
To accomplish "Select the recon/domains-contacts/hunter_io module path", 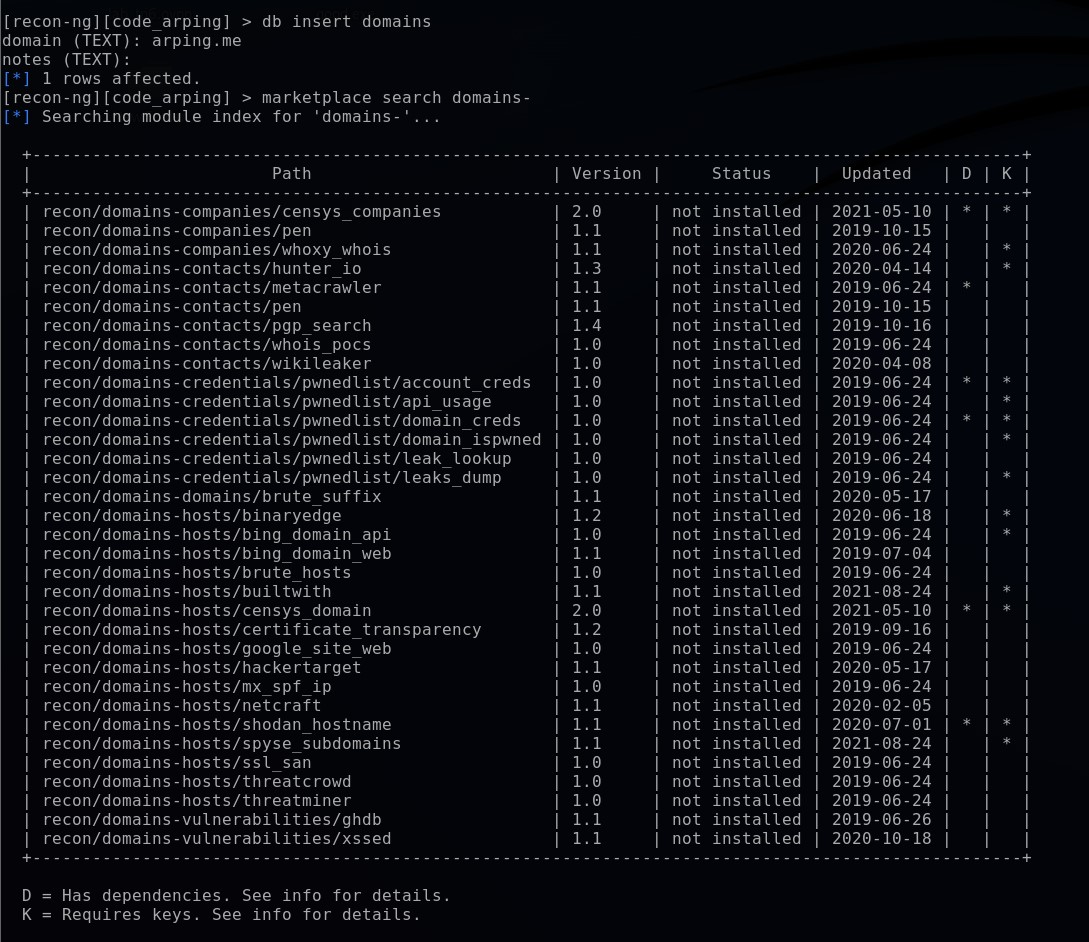I will point(201,268).
